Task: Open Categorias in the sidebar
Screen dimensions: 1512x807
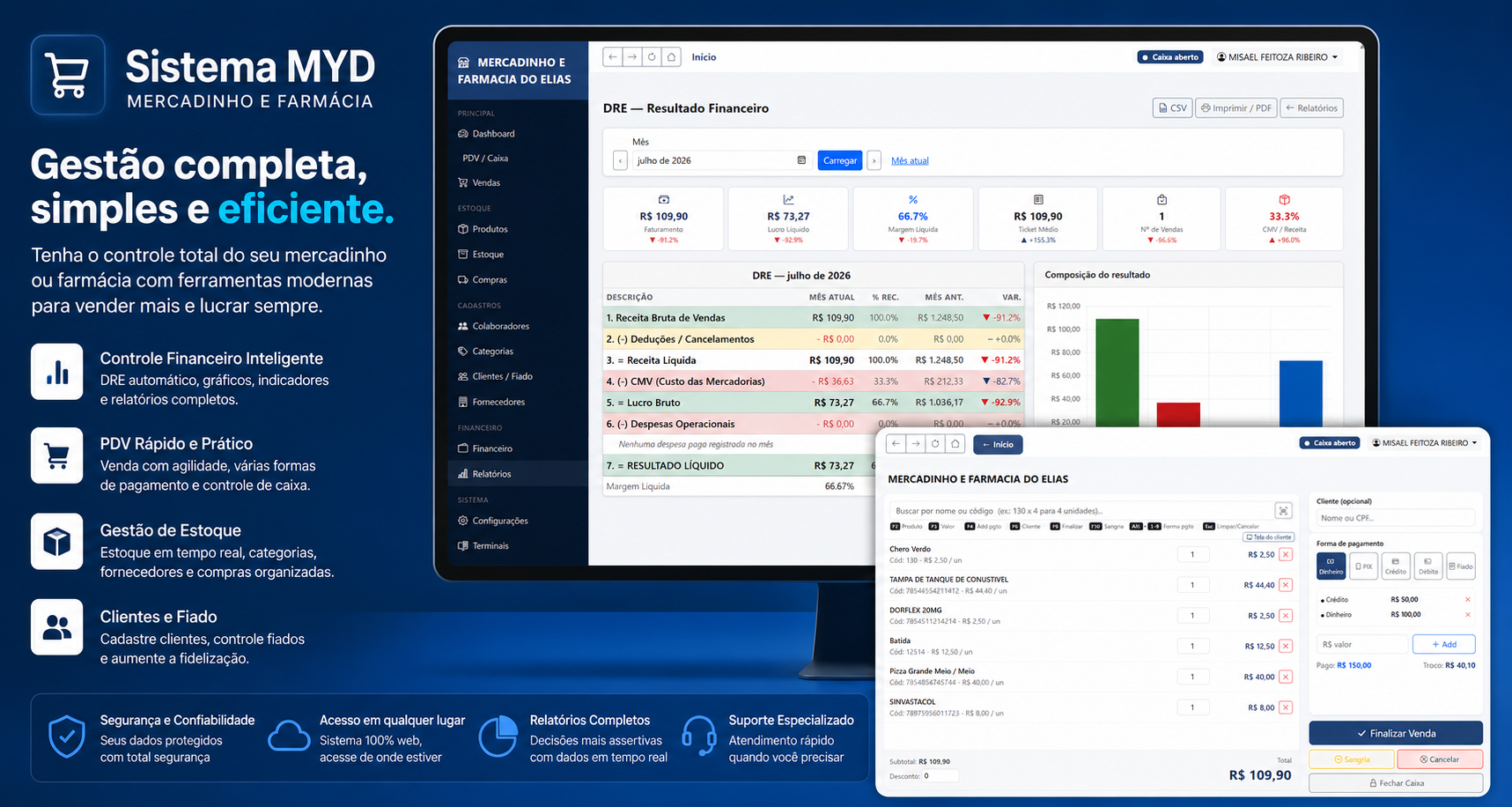Action: coord(485,352)
